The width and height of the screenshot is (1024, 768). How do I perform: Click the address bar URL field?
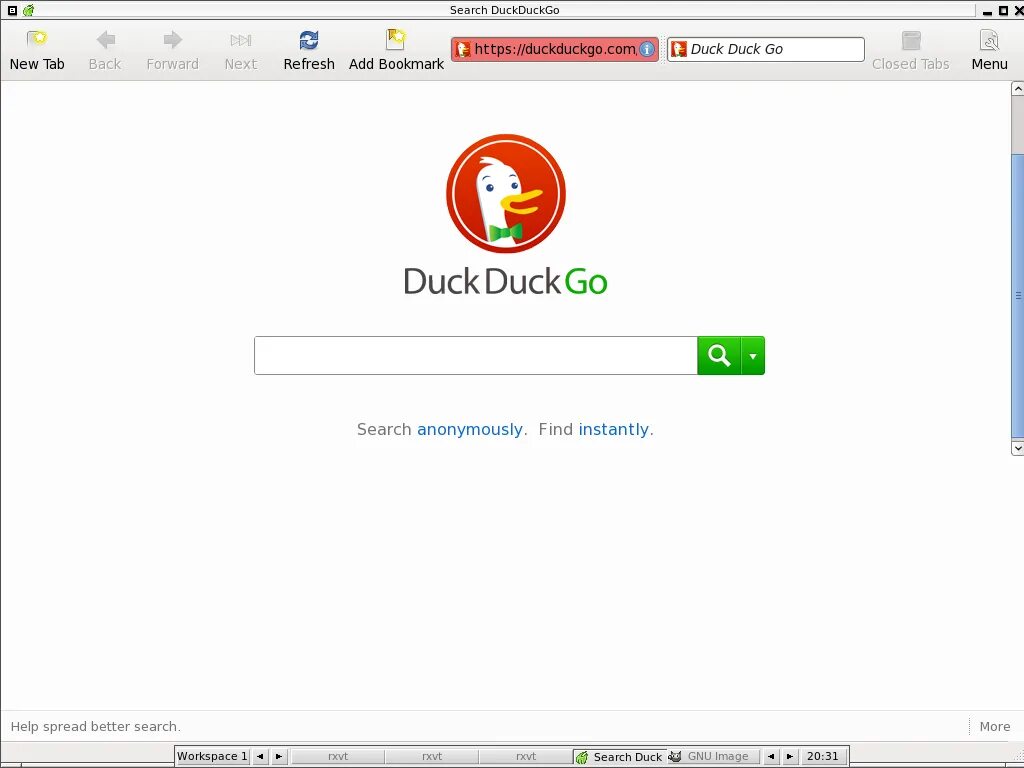tap(554, 49)
